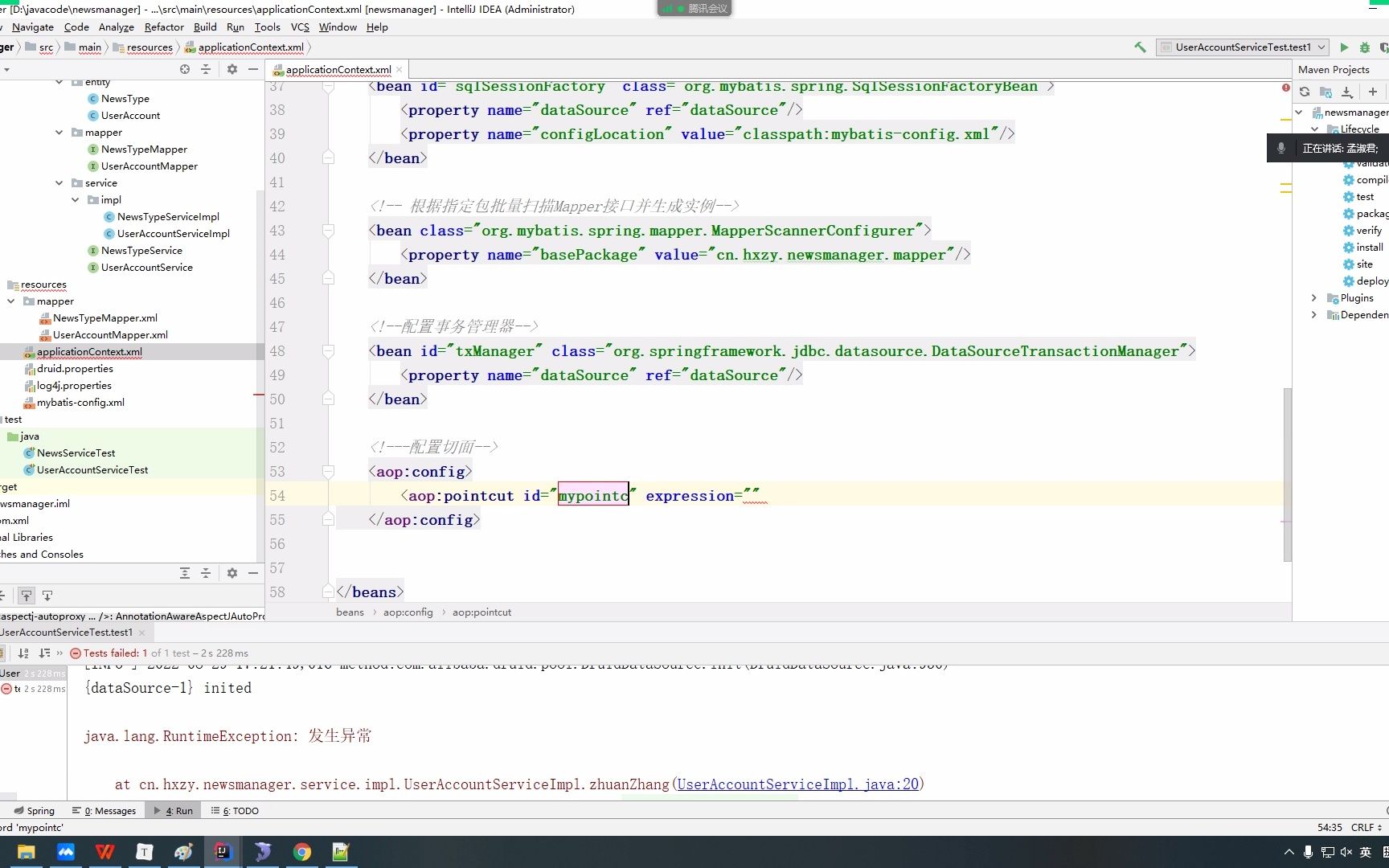Click the green hammer Build Project icon

[x=1140, y=47]
